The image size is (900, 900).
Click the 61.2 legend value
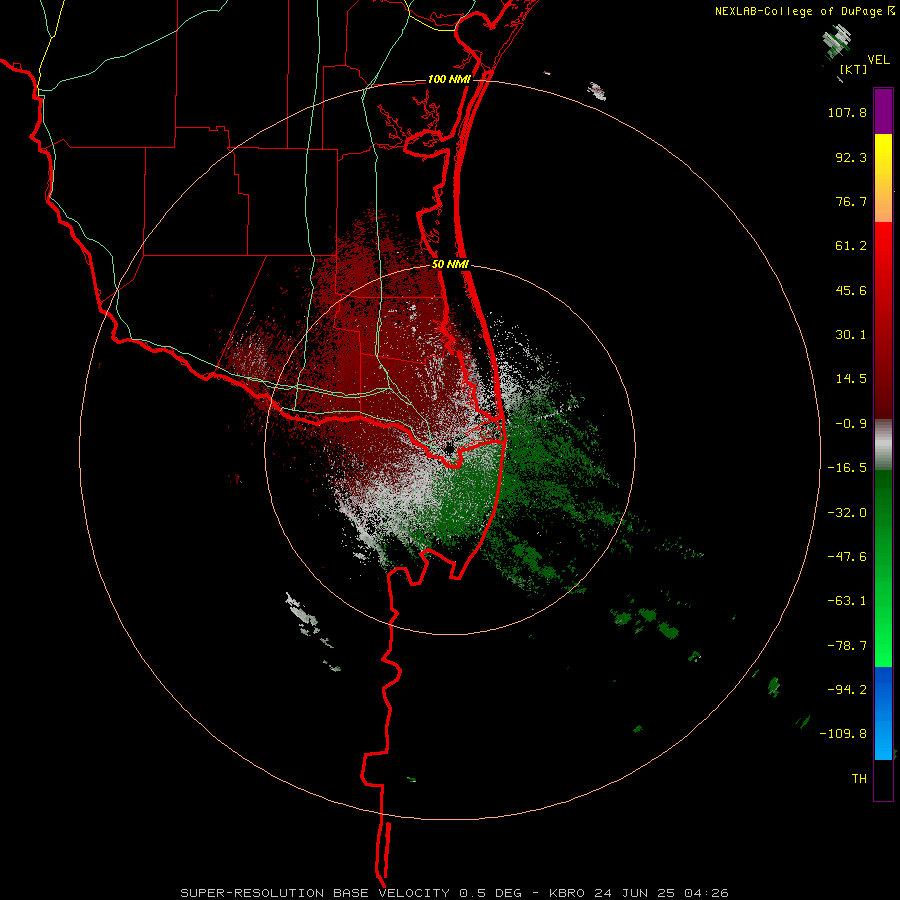point(851,246)
